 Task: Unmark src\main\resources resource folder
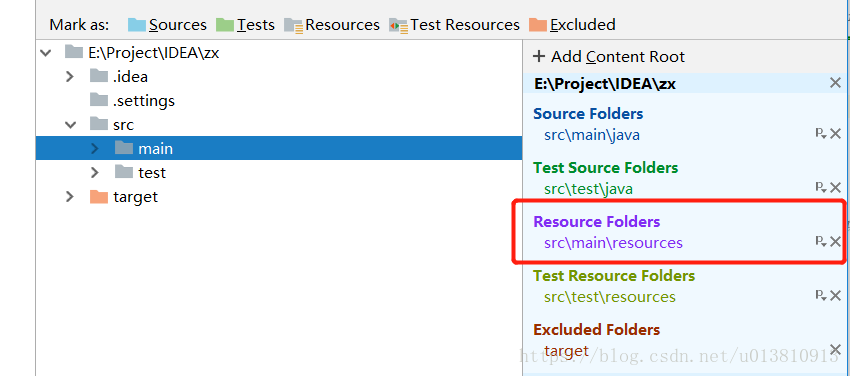(x=835, y=242)
